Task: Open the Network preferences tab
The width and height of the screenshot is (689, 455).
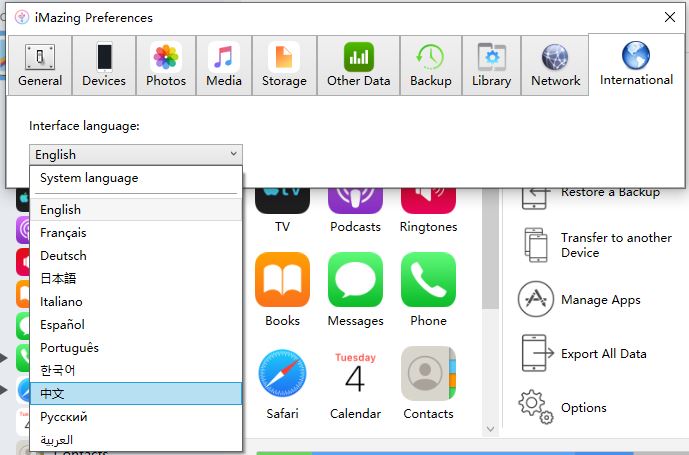Action: (555, 65)
